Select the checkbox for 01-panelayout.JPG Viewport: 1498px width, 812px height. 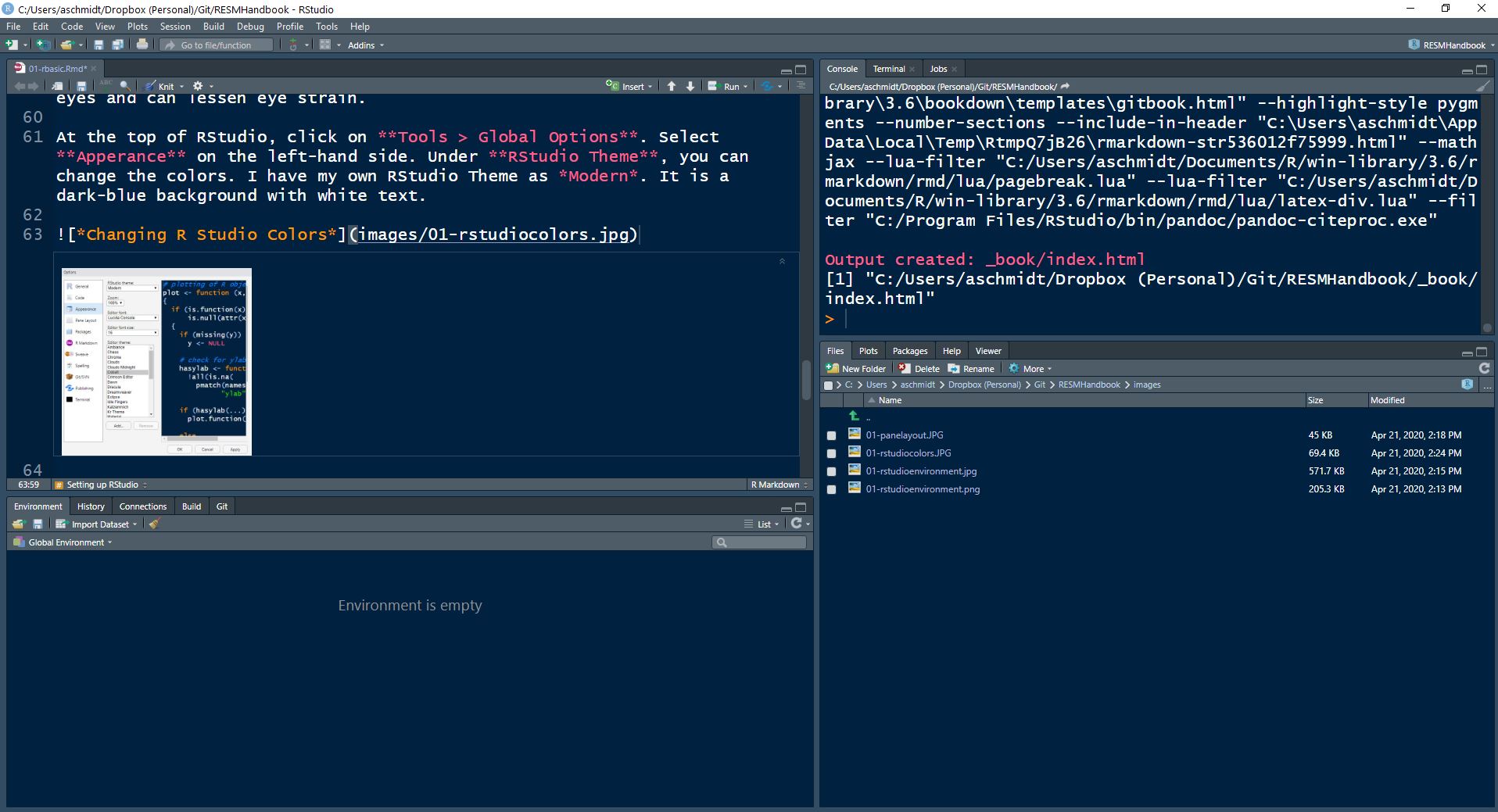[x=832, y=435]
